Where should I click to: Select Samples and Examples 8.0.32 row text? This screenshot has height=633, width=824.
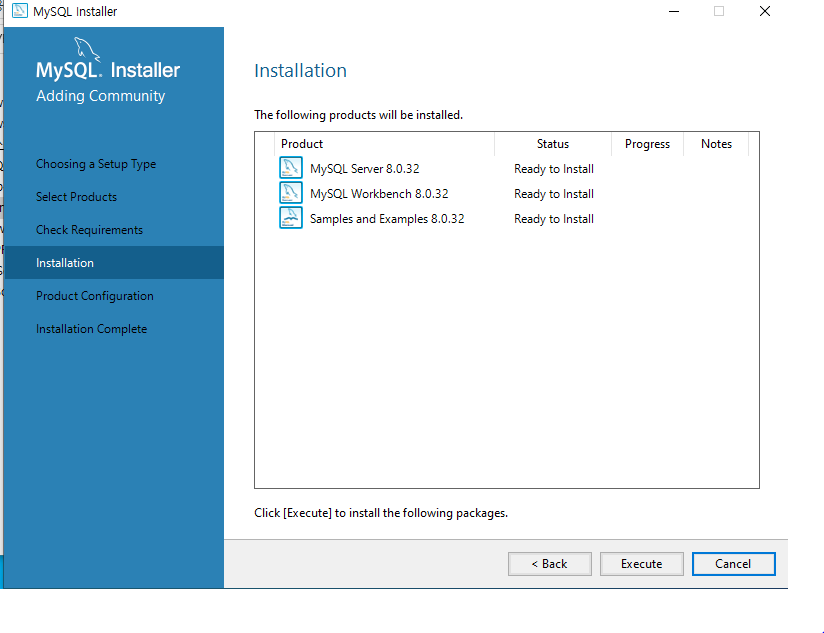coord(387,219)
